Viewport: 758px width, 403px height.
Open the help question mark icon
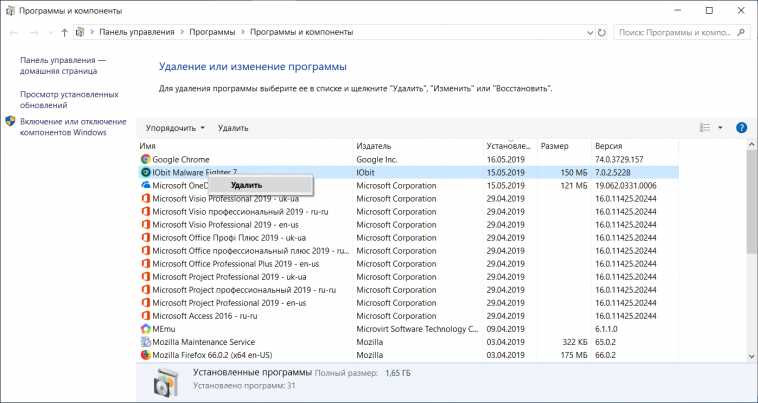point(741,128)
